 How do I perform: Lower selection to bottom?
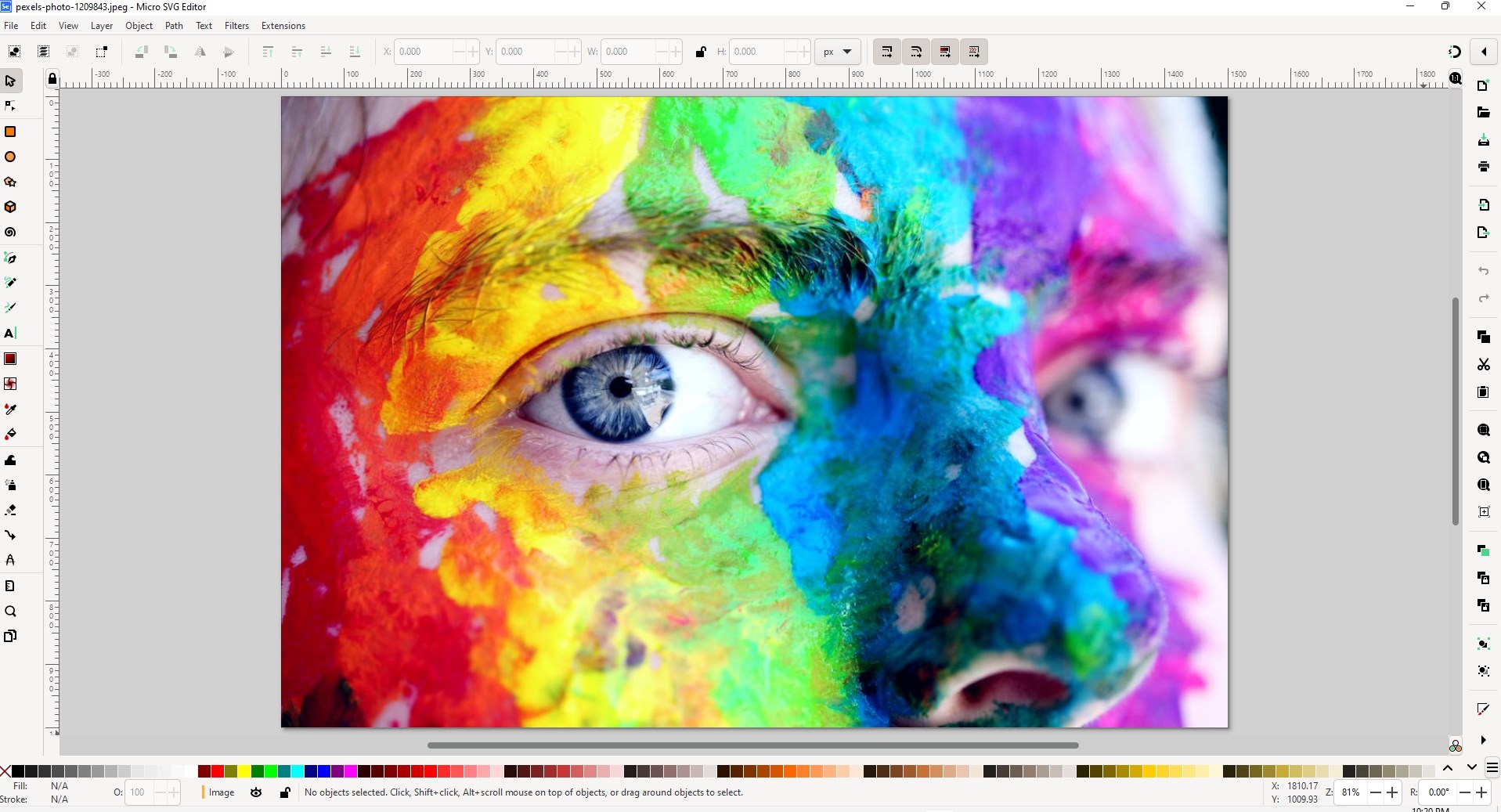(x=355, y=52)
